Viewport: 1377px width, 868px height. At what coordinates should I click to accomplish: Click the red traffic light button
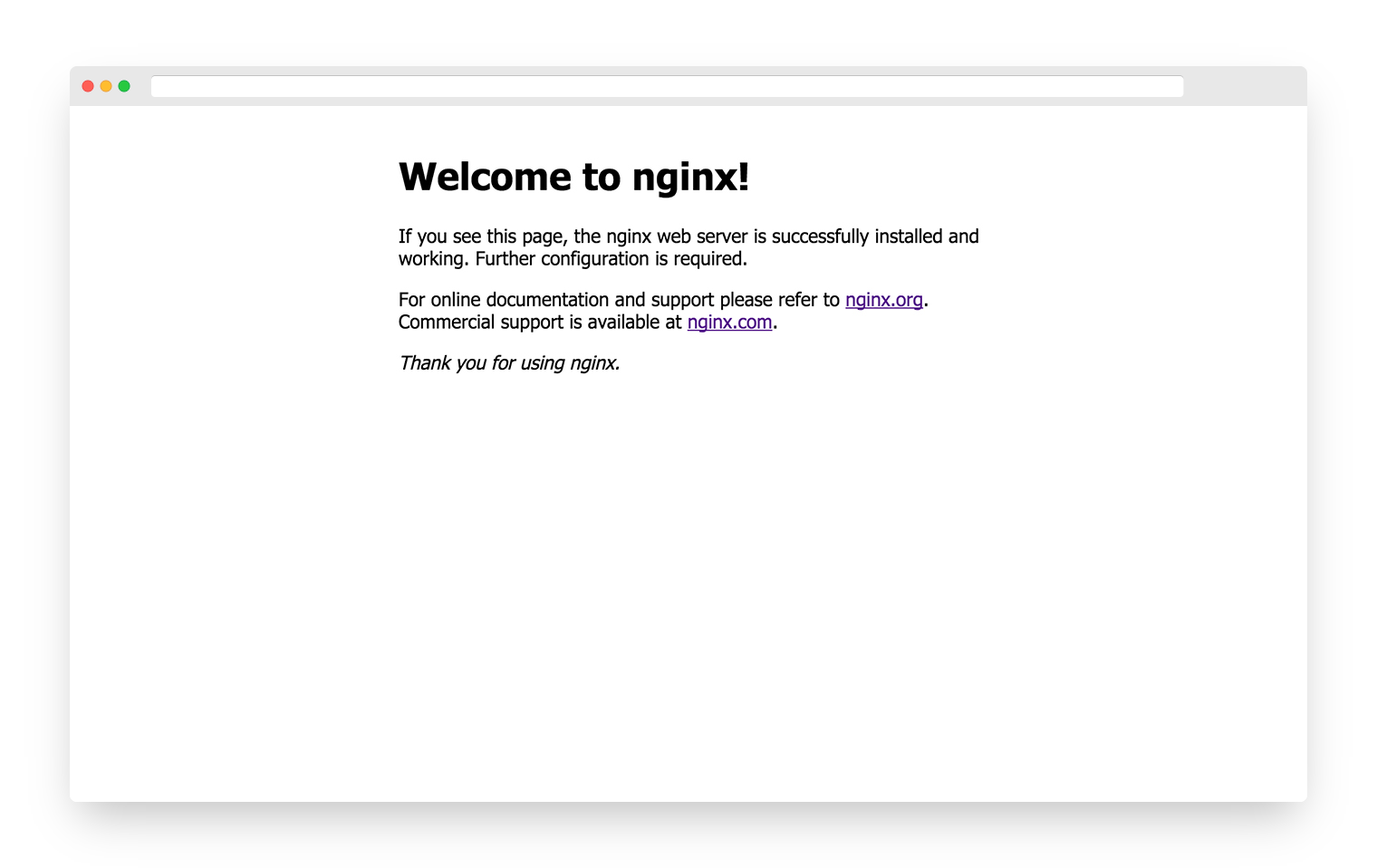87,85
